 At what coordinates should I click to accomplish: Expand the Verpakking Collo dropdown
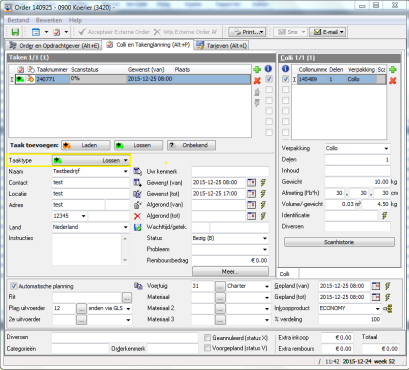386,148
